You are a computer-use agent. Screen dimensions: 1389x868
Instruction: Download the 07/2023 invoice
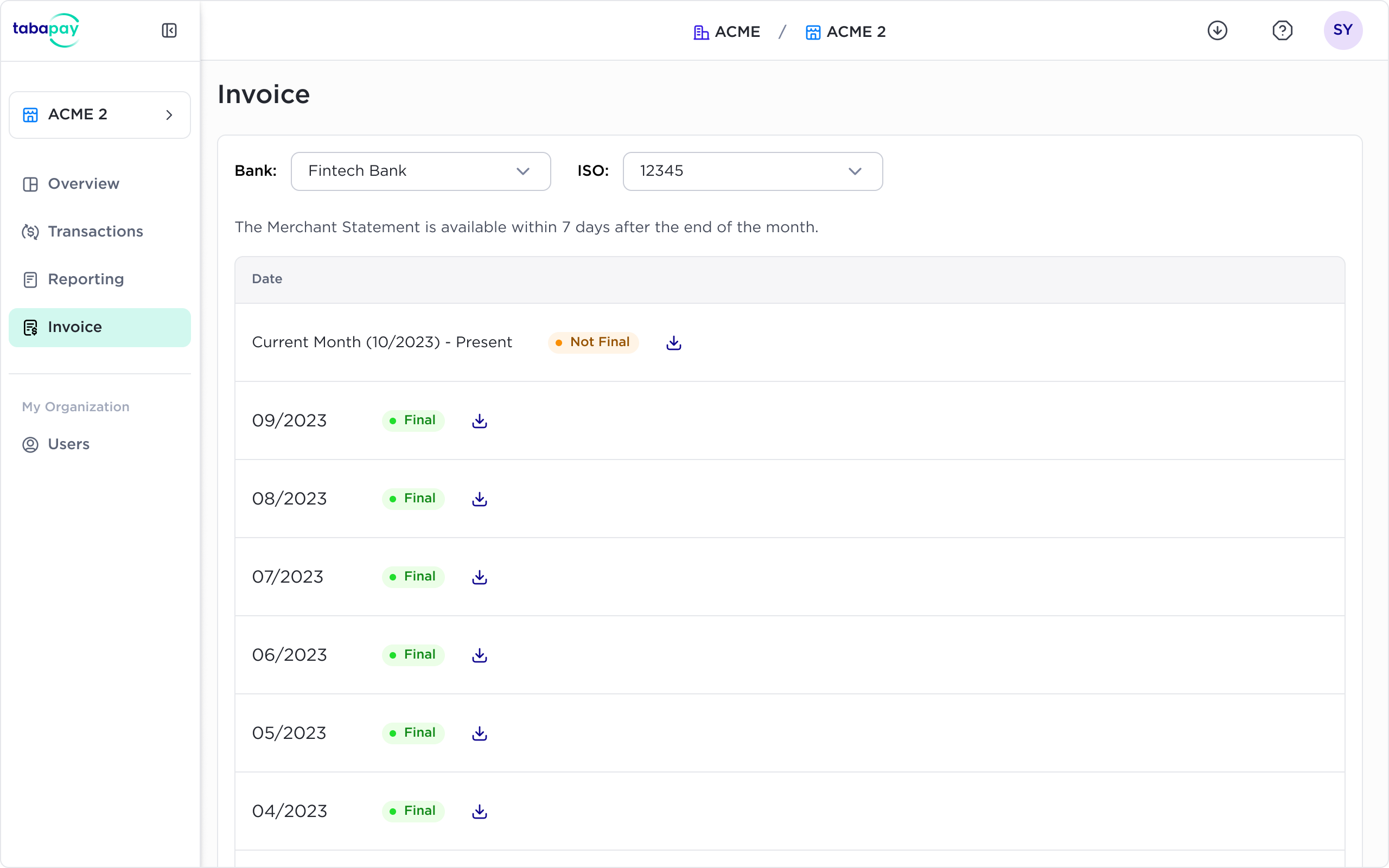(480, 577)
